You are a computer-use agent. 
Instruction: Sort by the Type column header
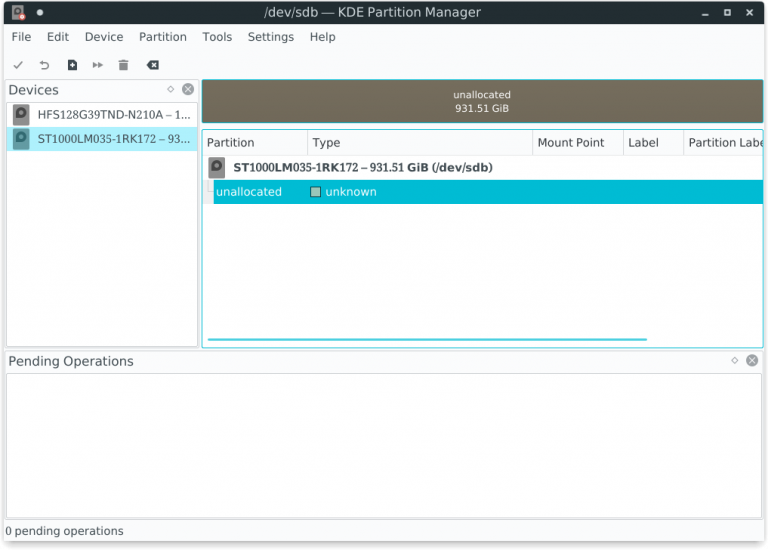click(x=420, y=143)
